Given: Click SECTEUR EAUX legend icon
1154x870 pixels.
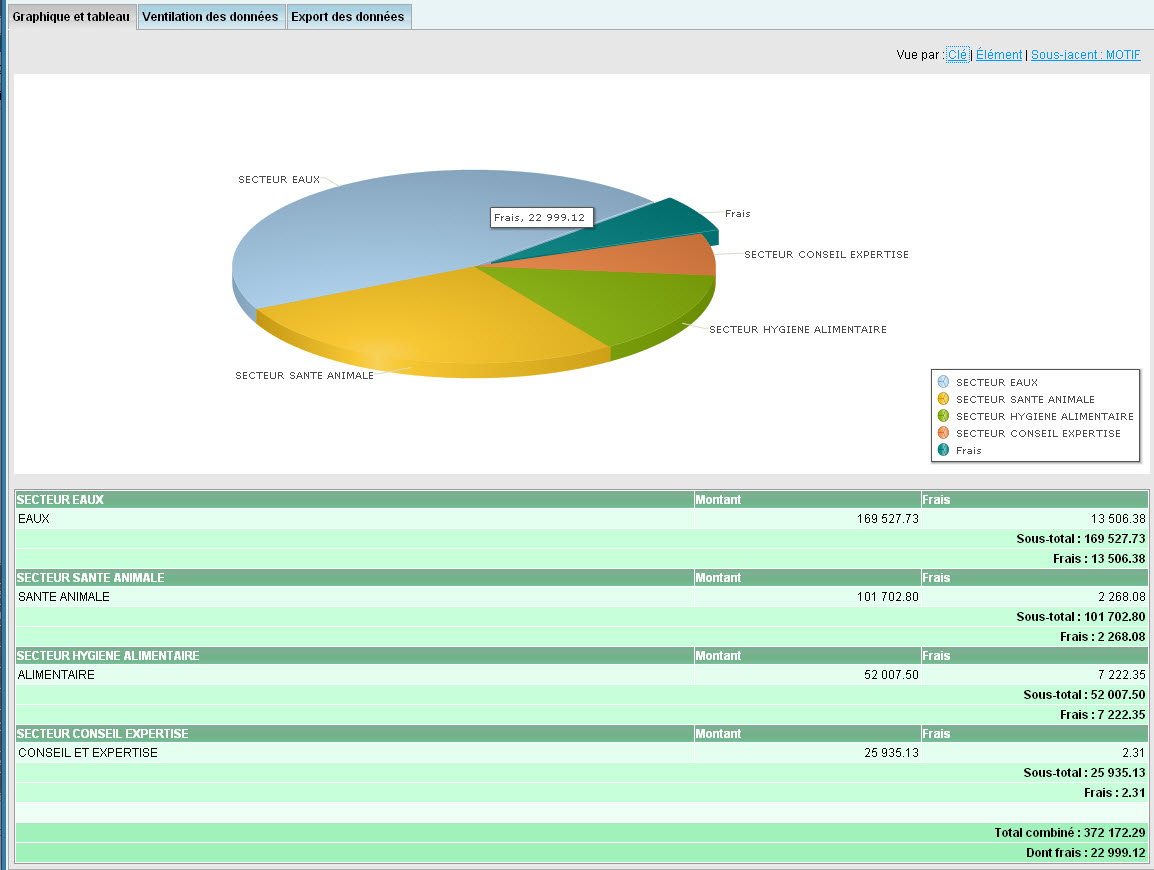Looking at the screenshot, I should click(944, 381).
